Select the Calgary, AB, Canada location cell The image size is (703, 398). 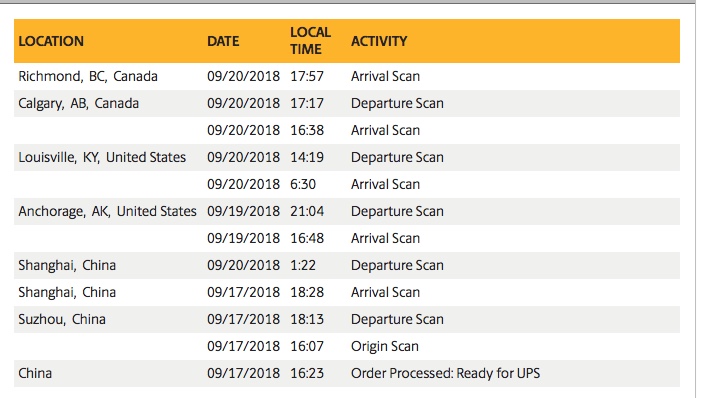click(78, 104)
